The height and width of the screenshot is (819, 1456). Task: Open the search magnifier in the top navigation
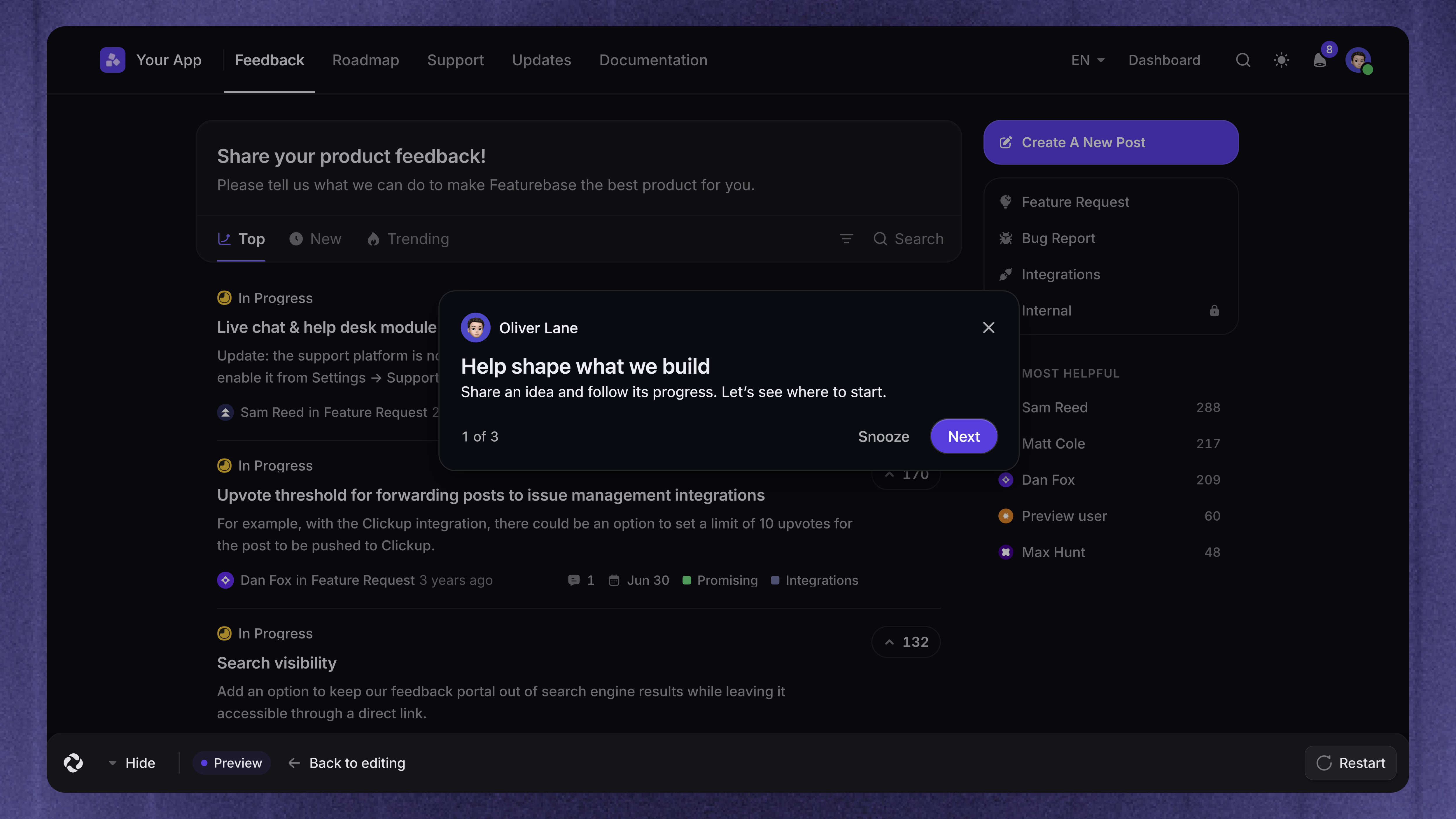click(x=1243, y=60)
